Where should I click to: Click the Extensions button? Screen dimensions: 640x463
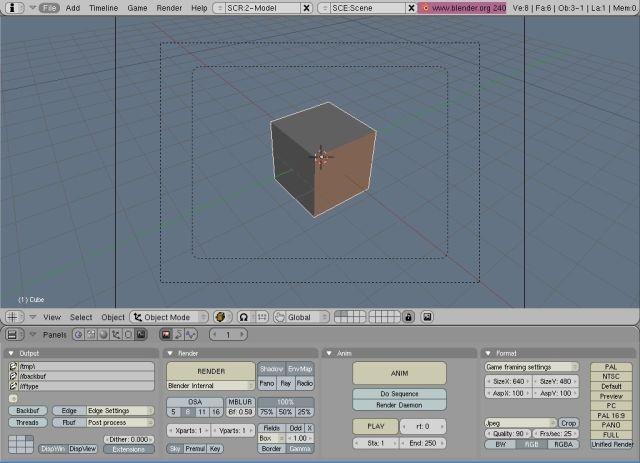coord(129,449)
